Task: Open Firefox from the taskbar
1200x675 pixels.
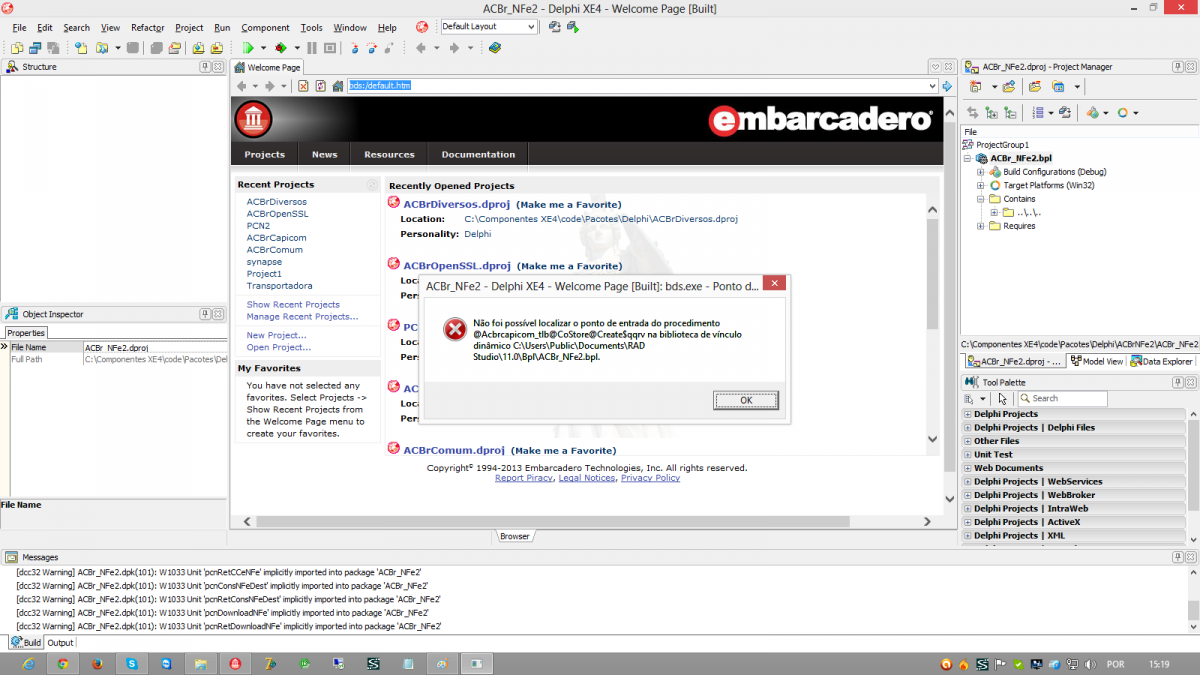Action: (97, 664)
